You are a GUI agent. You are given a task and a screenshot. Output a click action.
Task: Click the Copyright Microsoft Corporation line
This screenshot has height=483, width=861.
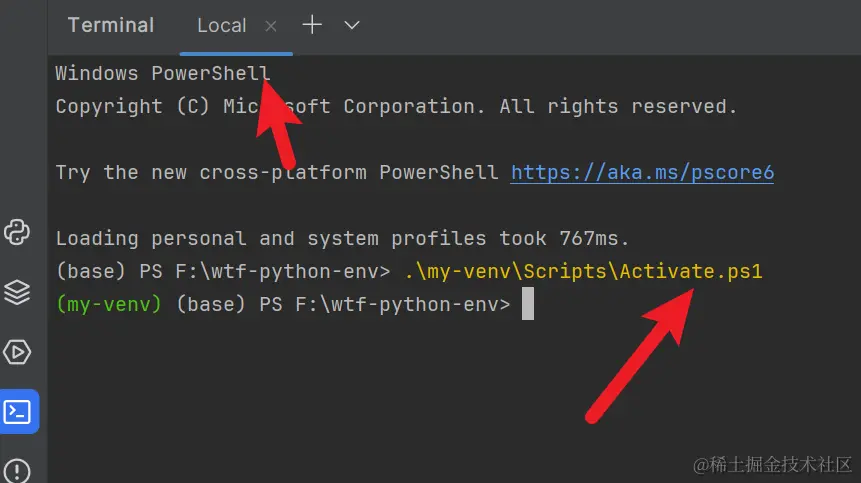[x=396, y=106]
